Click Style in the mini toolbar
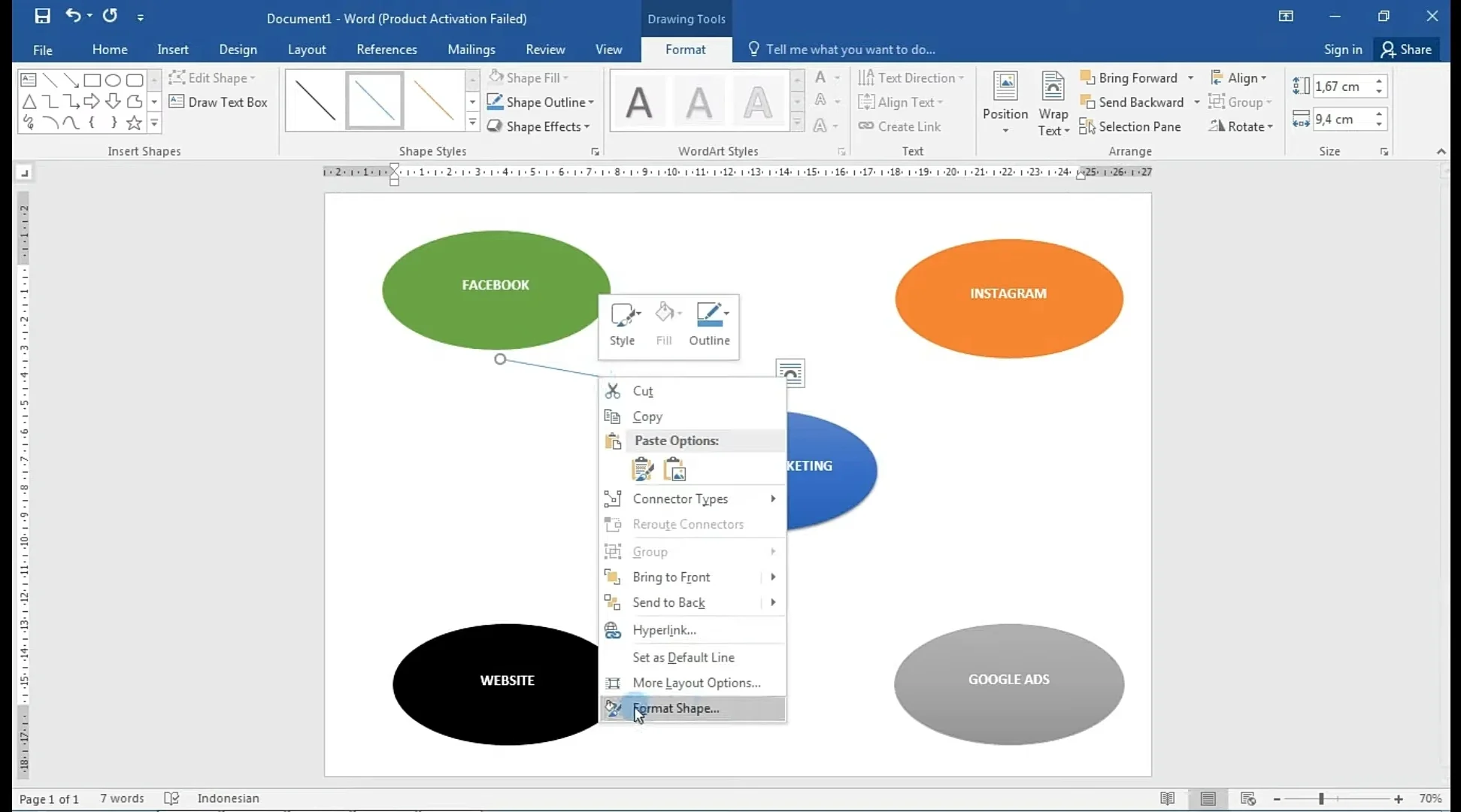Screen dimensions: 1461x812 623,325
